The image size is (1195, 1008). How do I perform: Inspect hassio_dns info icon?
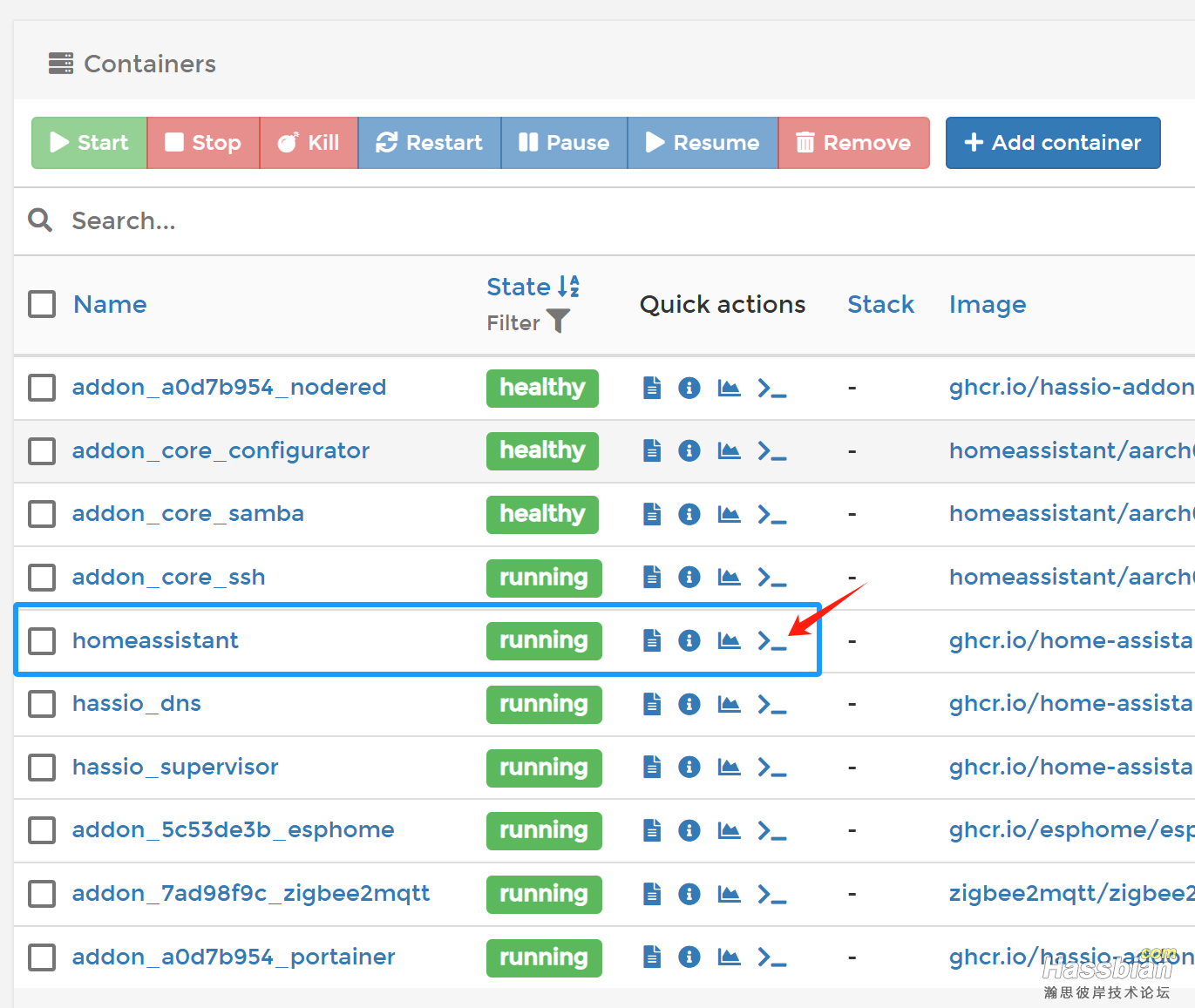tap(689, 704)
